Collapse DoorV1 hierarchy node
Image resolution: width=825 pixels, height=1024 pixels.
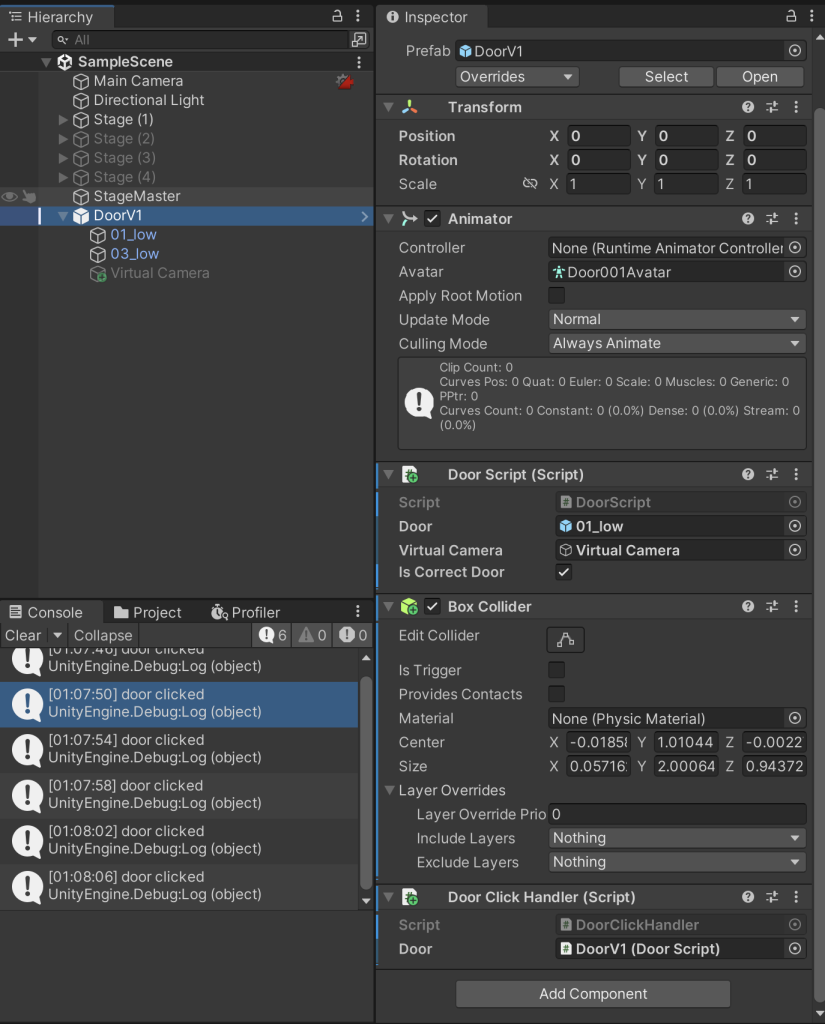[63, 216]
